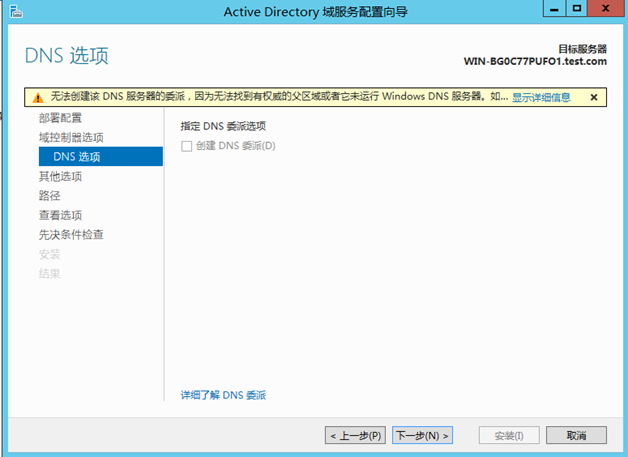Open 详细了解 DNS 委派 help link
This screenshot has width=628, height=457.
pyautogui.click(x=223, y=395)
